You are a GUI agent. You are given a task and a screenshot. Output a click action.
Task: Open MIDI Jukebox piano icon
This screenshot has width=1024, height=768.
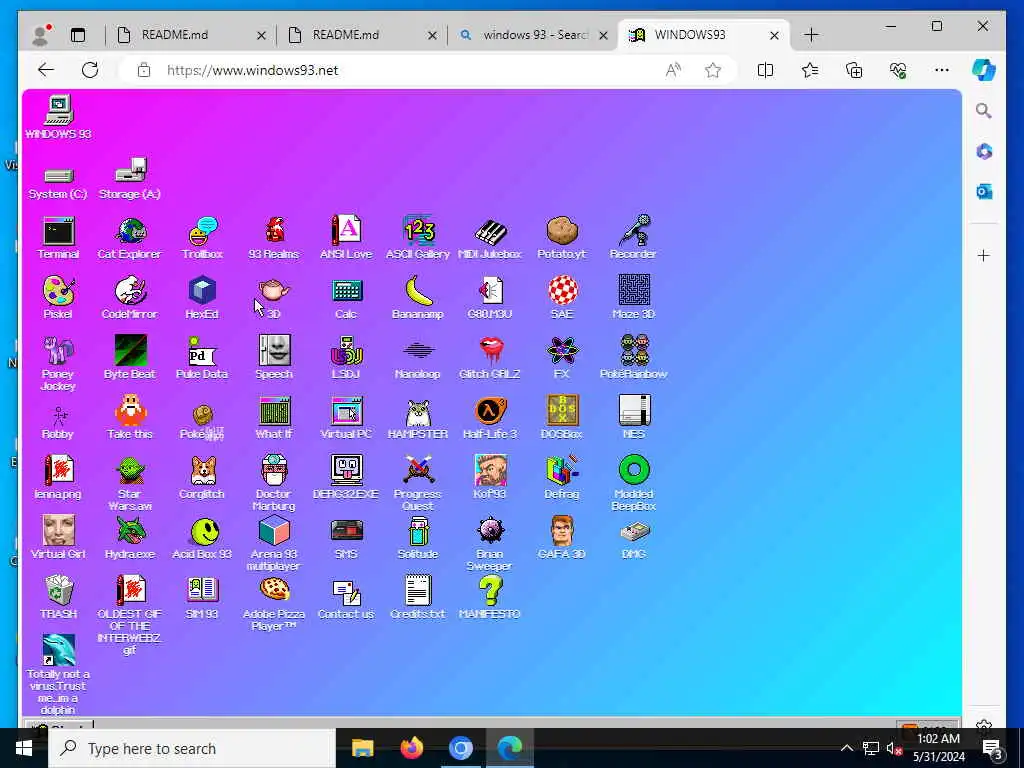pos(490,238)
